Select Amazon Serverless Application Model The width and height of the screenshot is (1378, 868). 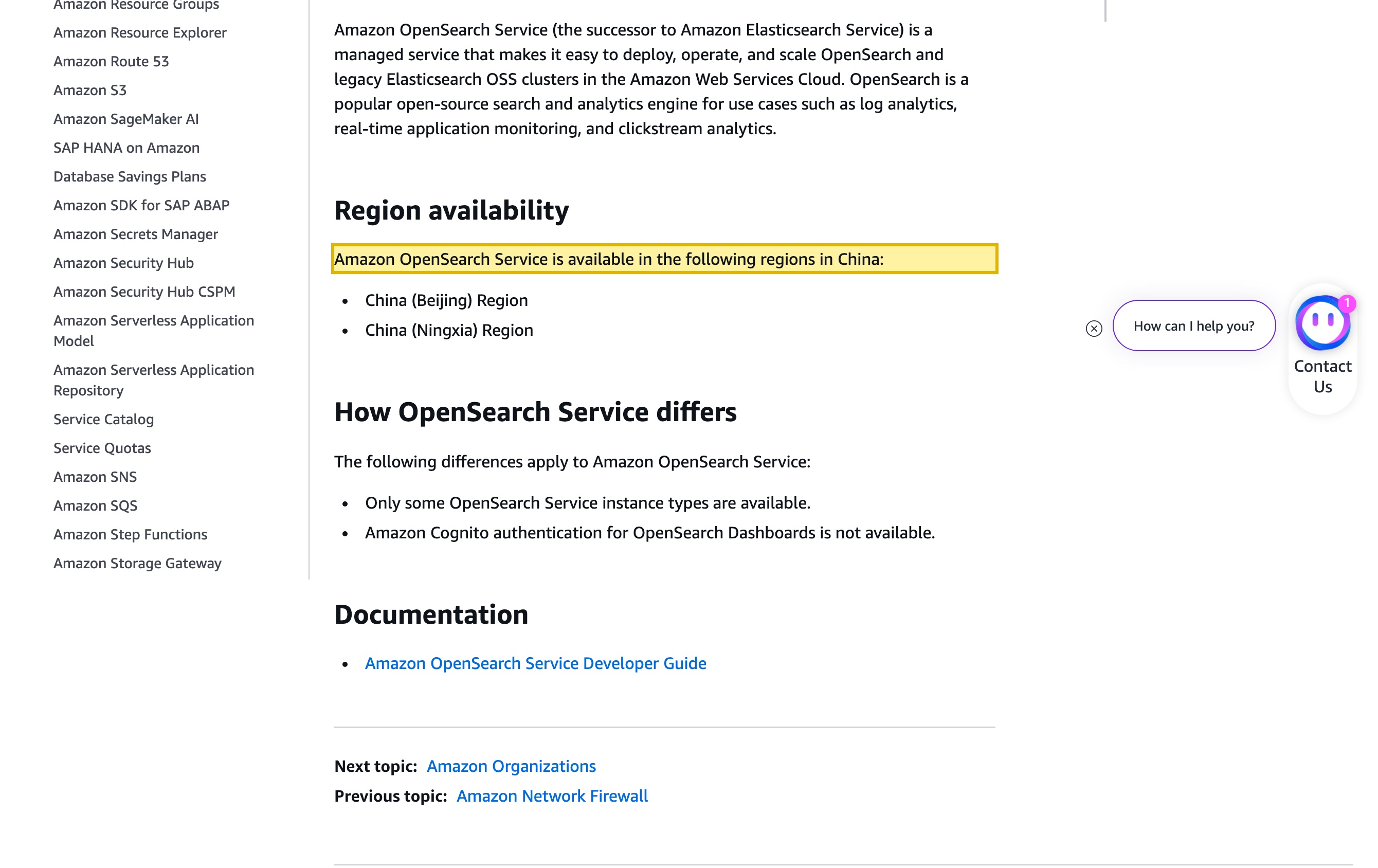pyautogui.click(x=154, y=331)
